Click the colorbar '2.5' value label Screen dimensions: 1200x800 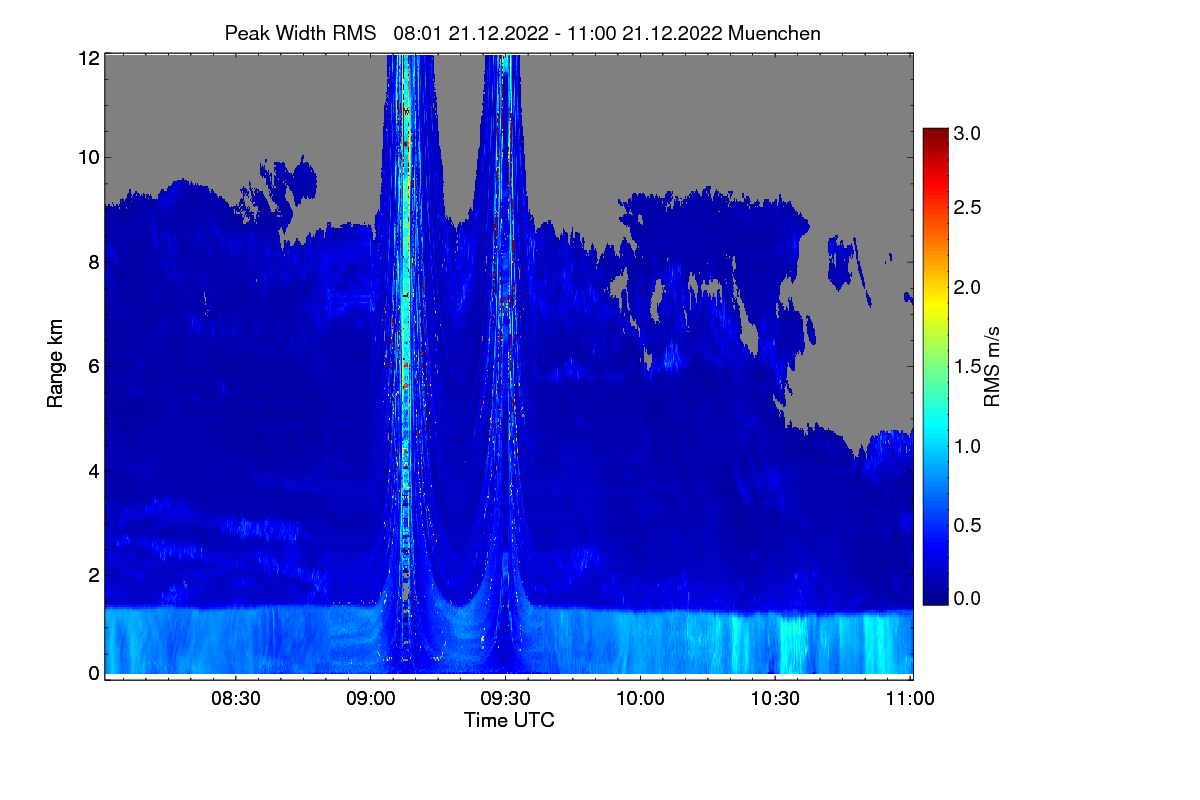pyautogui.click(x=968, y=208)
